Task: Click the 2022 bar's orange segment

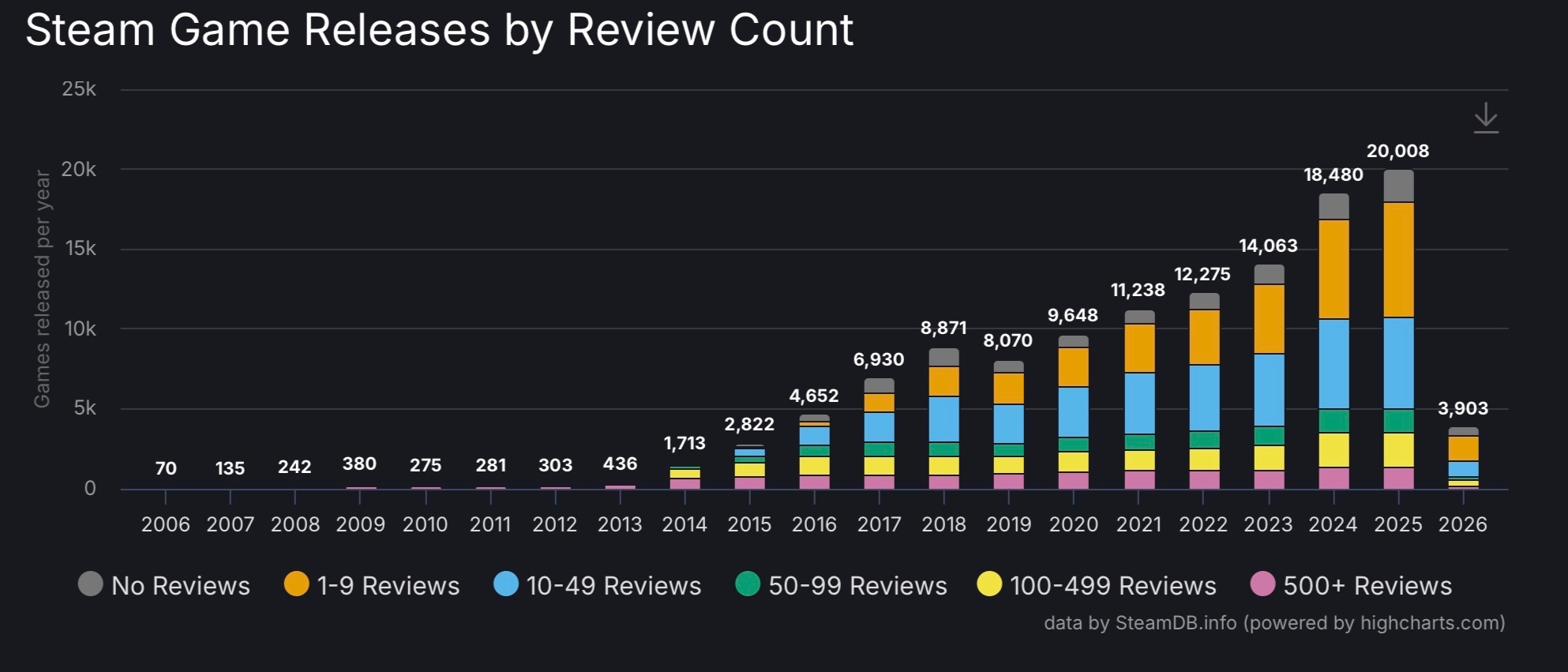Action: click(x=1204, y=337)
